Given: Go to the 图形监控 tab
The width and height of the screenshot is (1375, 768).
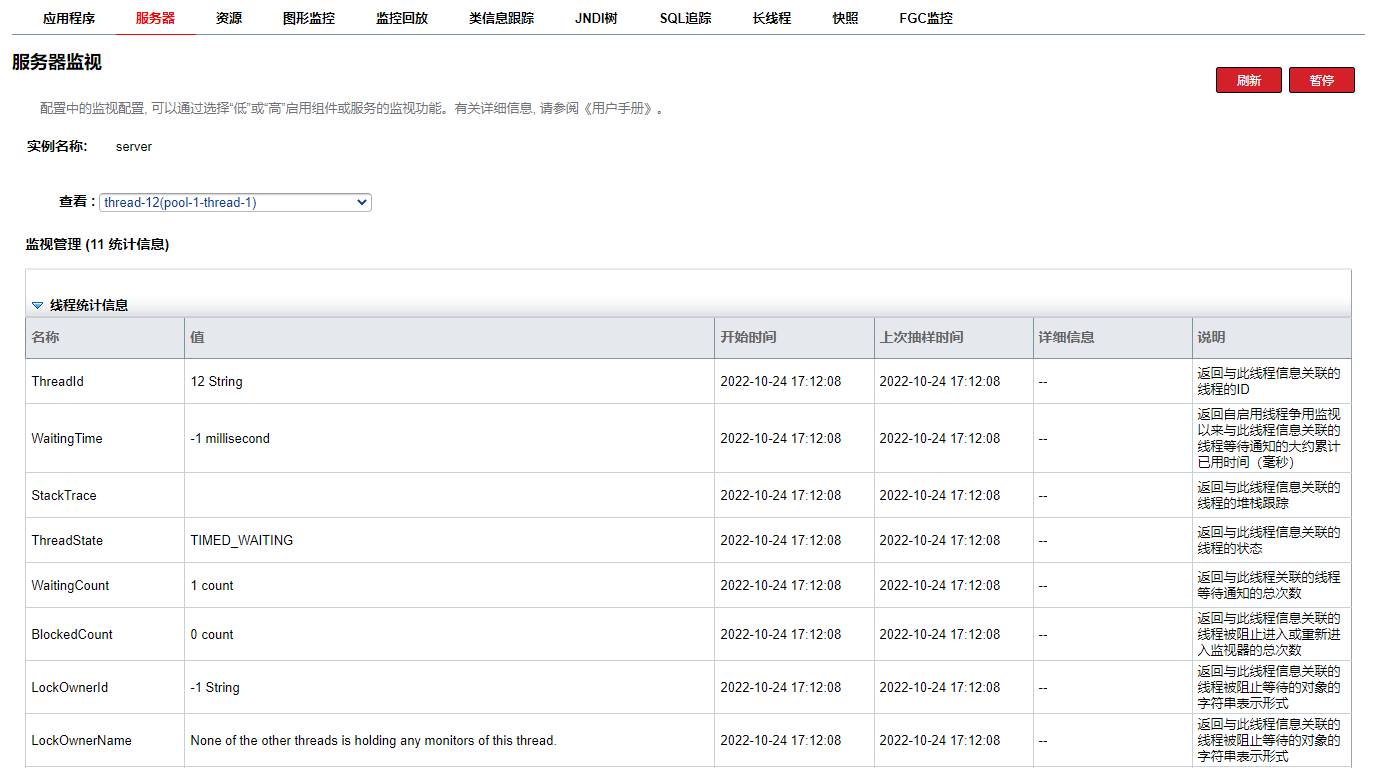Looking at the screenshot, I should [309, 18].
